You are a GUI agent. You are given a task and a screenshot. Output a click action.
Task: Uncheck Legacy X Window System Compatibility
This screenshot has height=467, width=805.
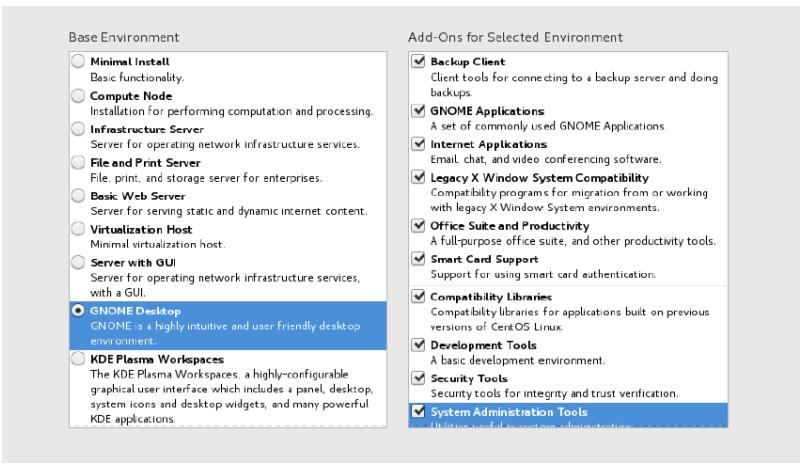coord(419,177)
